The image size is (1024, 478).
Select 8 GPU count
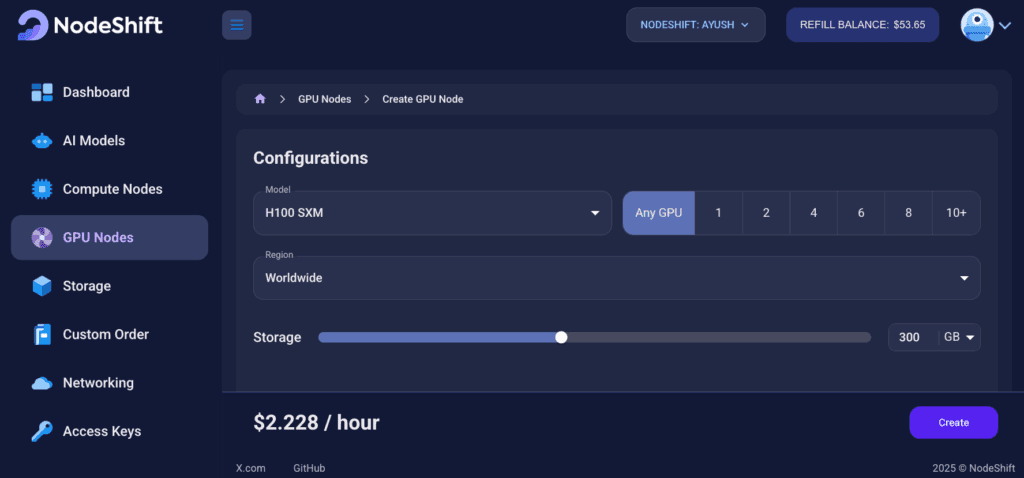908,213
